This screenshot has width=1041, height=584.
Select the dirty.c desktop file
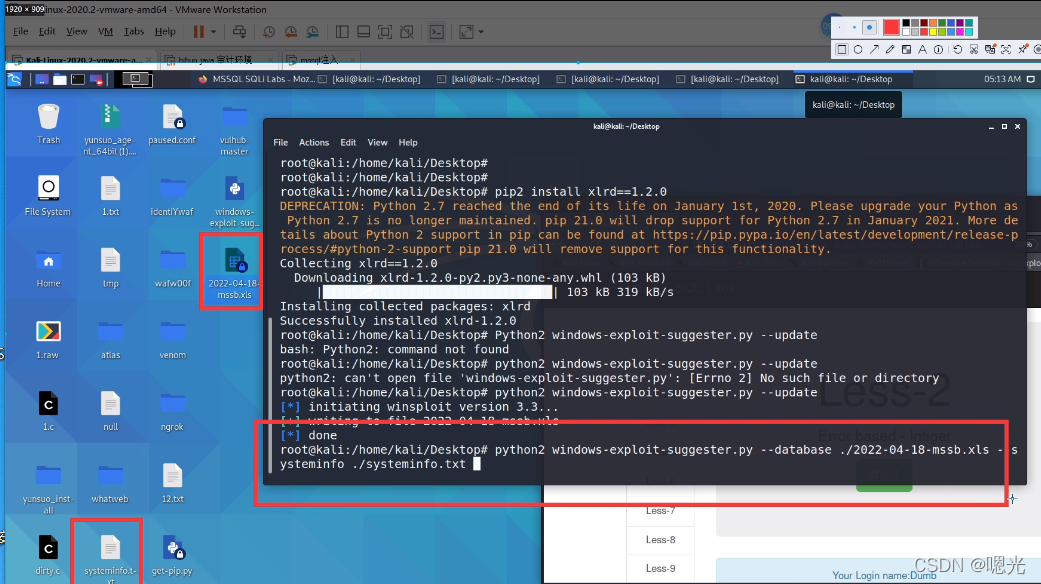[x=48, y=555]
